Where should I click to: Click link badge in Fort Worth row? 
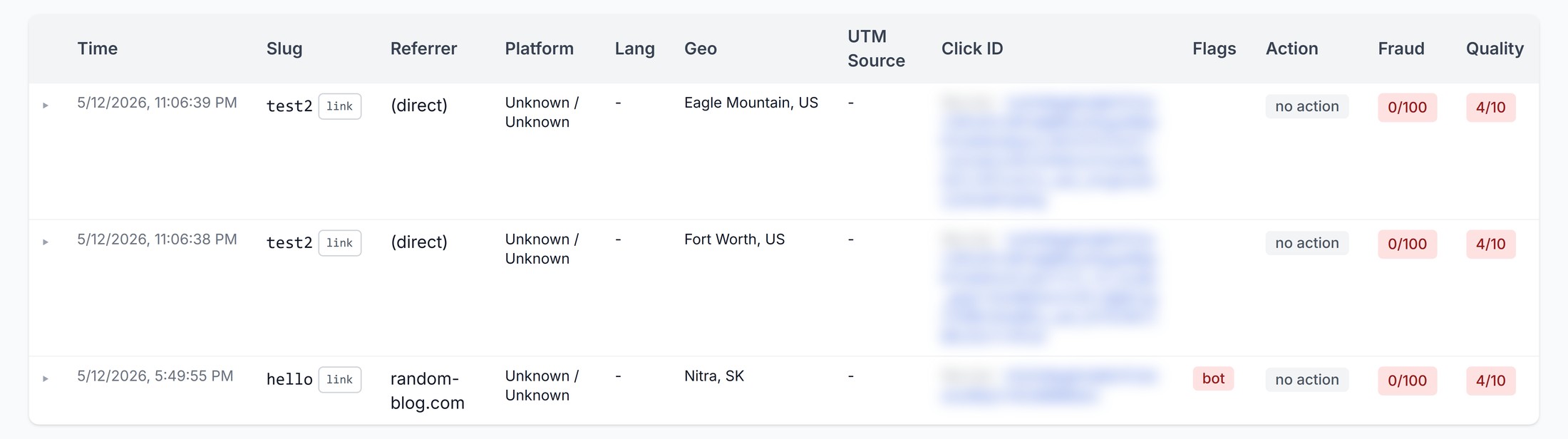click(x=340, y=243)
